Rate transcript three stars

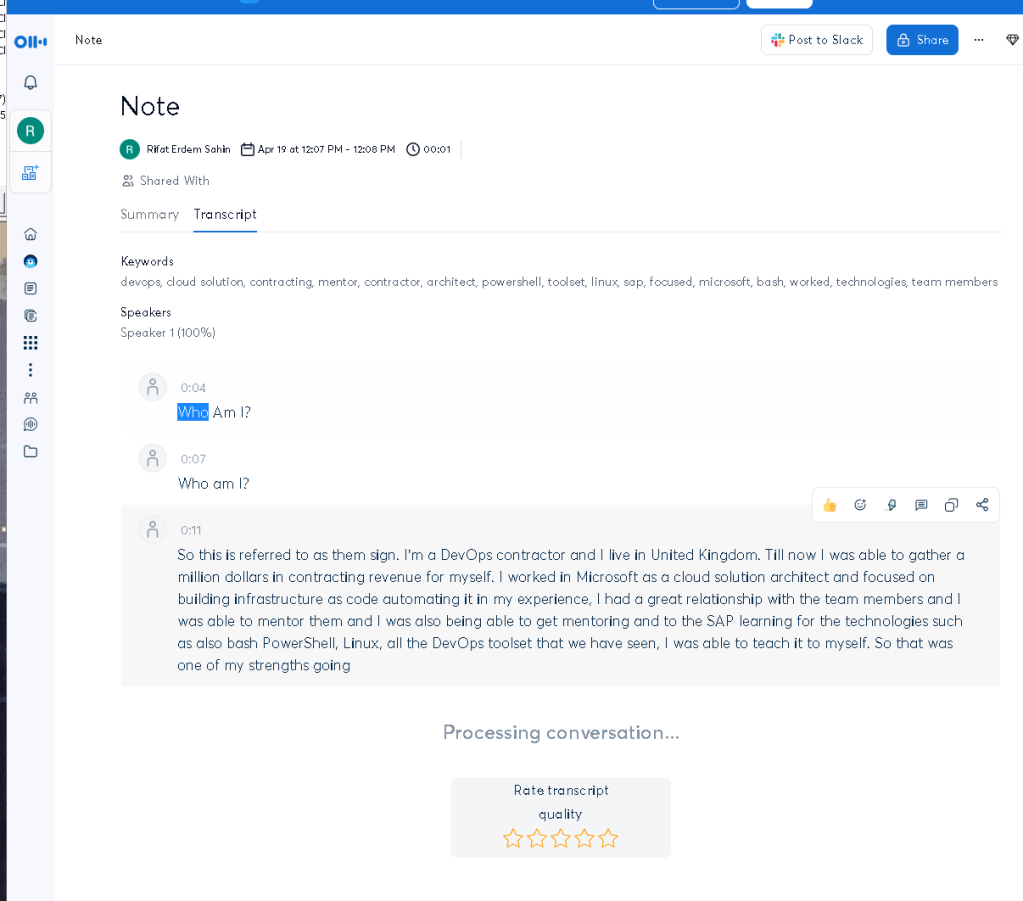(560, 838)
